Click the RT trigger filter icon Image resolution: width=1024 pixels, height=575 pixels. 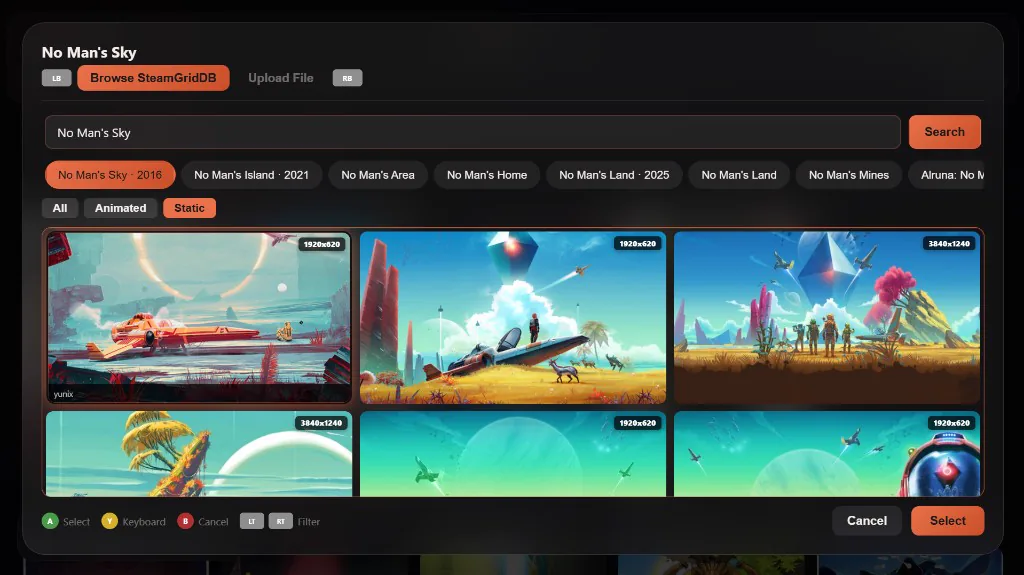[x=281, y=521]
